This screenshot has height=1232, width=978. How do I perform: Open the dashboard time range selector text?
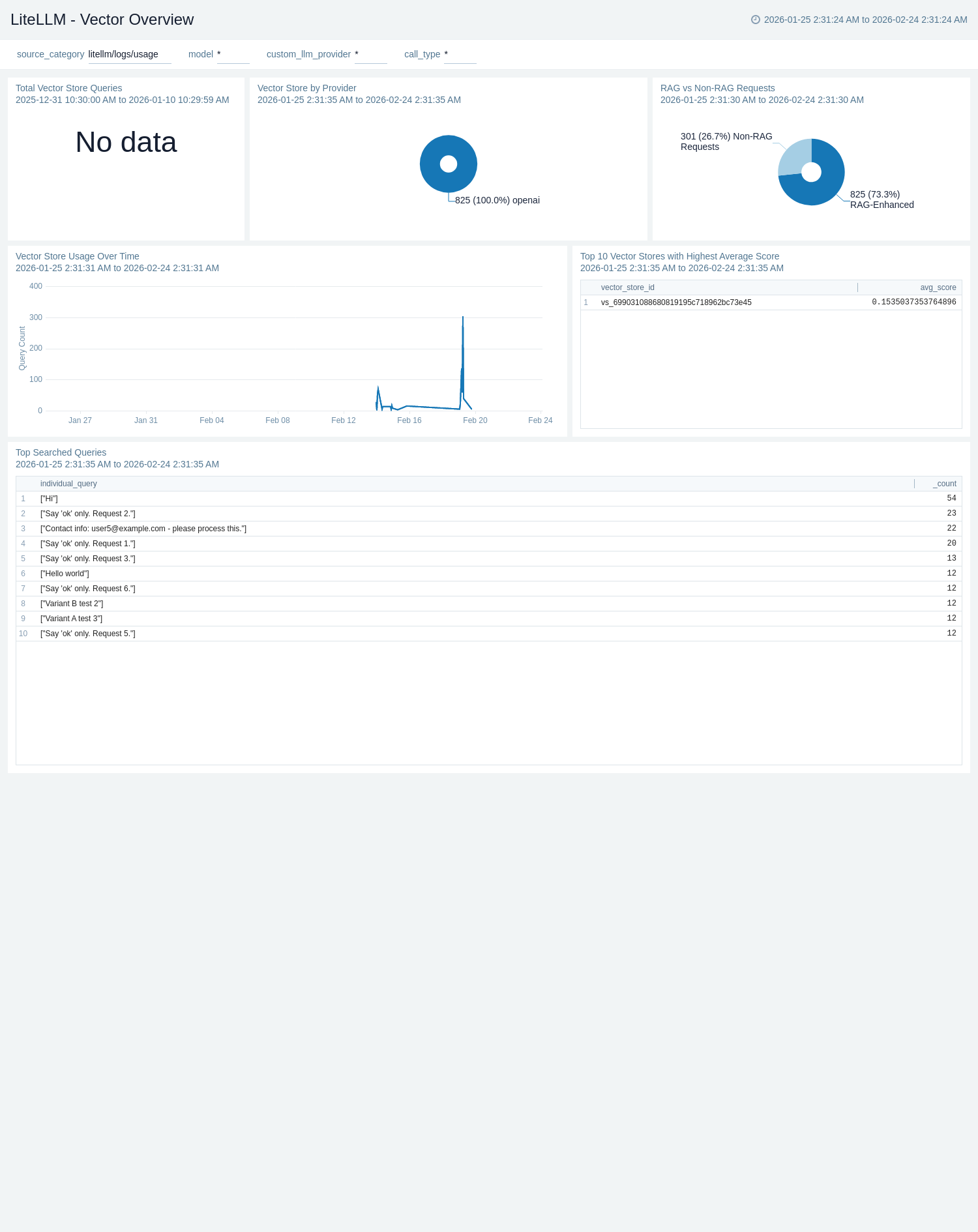[x=865, y=20]
